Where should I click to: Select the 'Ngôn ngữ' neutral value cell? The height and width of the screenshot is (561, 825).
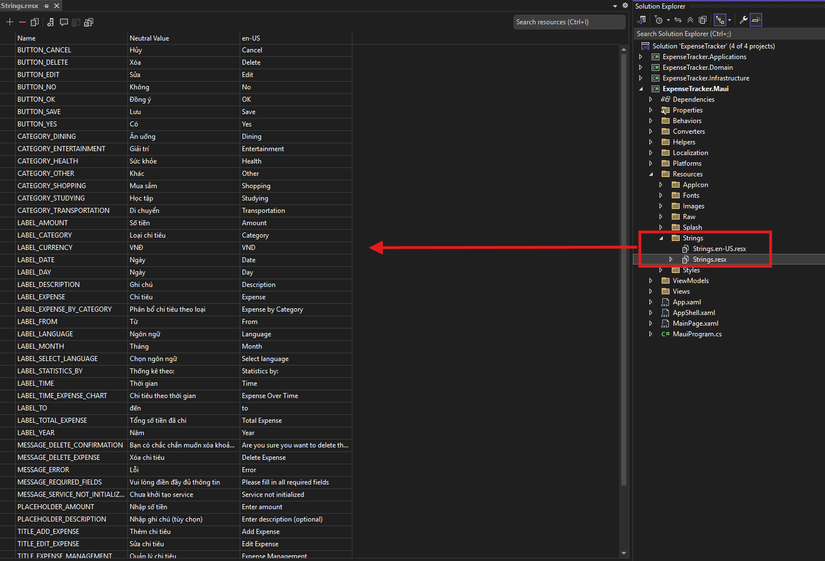[x=183, y=334]
